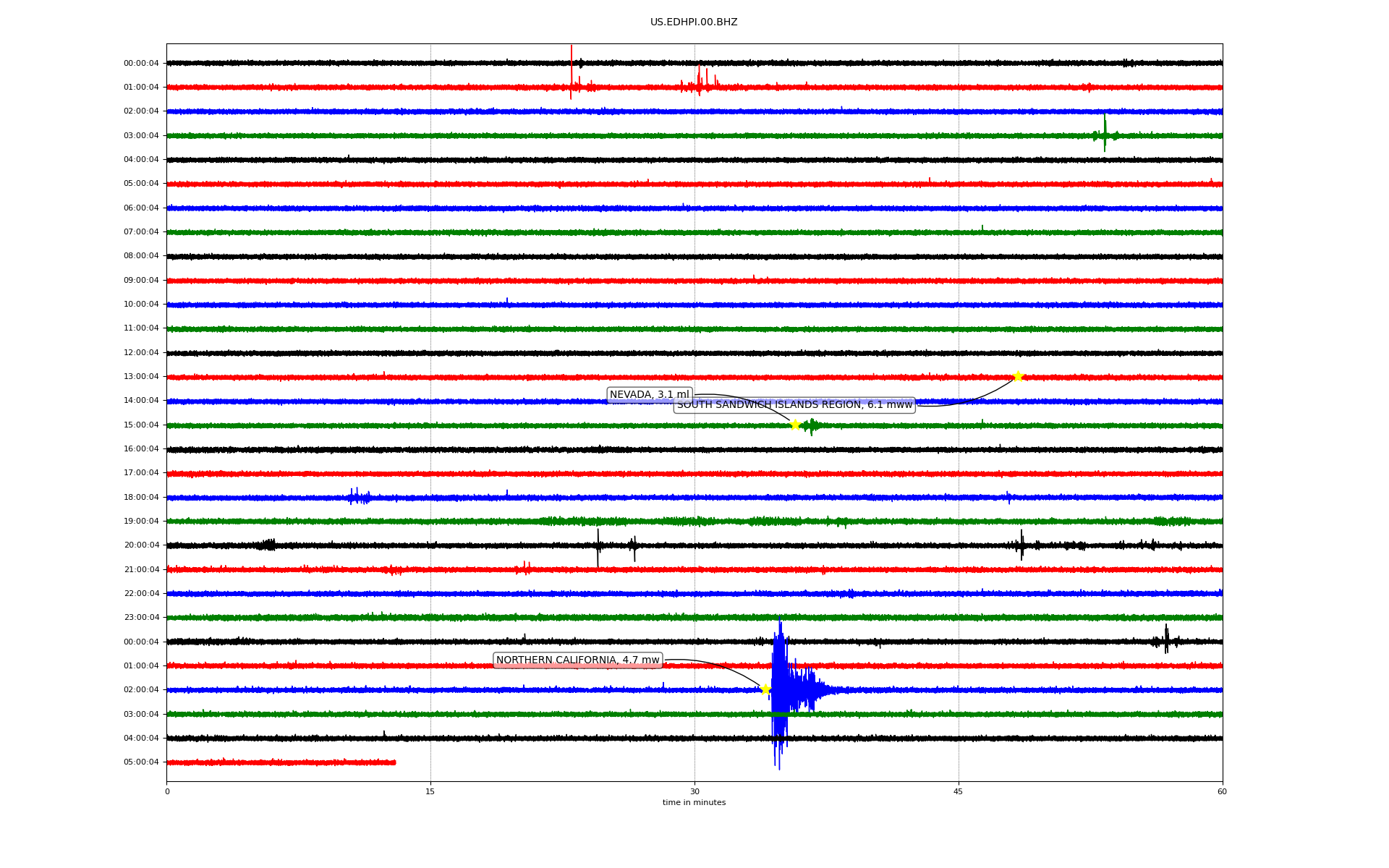Click the x-axis tick label 45
Screen dimensions: 1389x868
pos(959,791)
